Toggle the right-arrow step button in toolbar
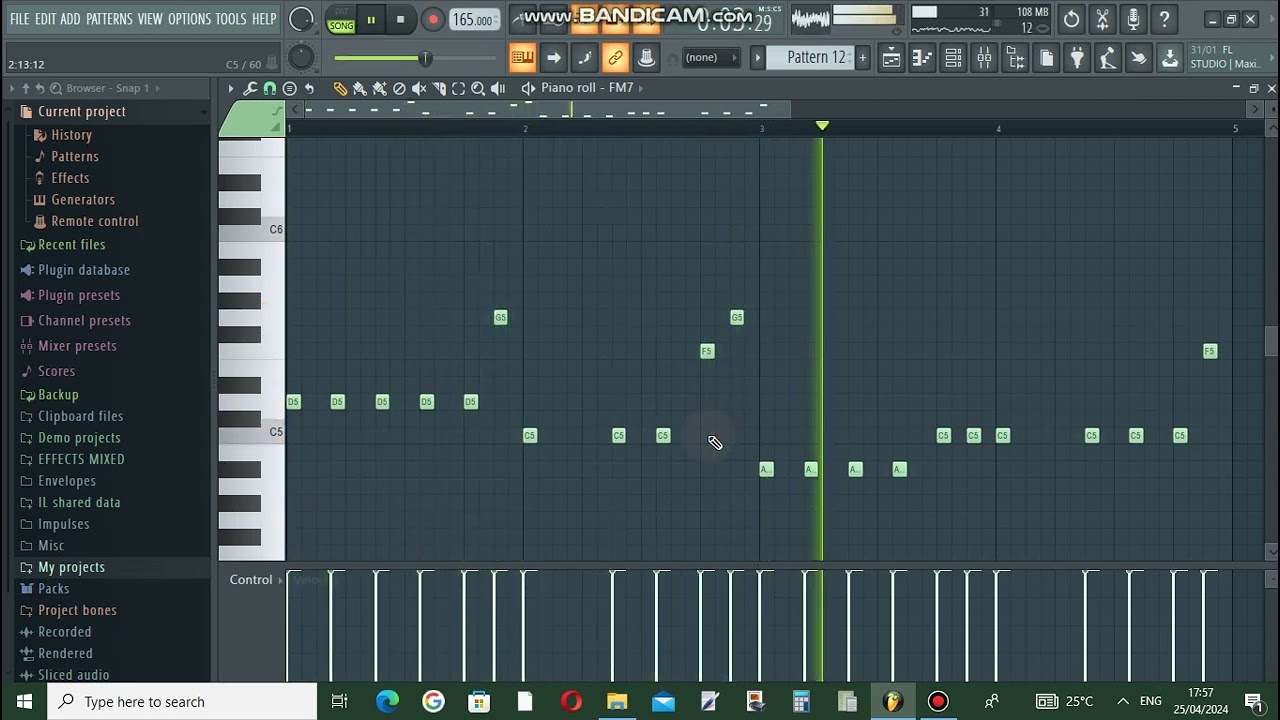 coord(553,58)
